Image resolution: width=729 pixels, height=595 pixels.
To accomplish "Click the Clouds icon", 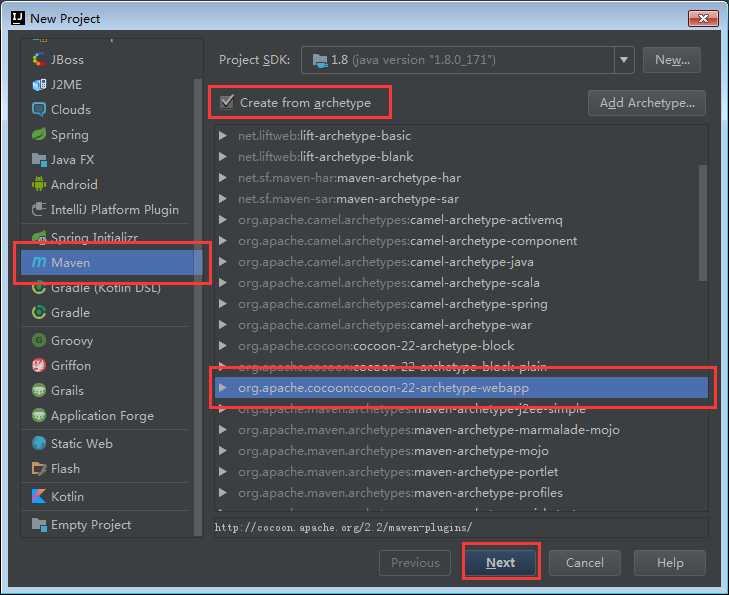I will [39, 110].
